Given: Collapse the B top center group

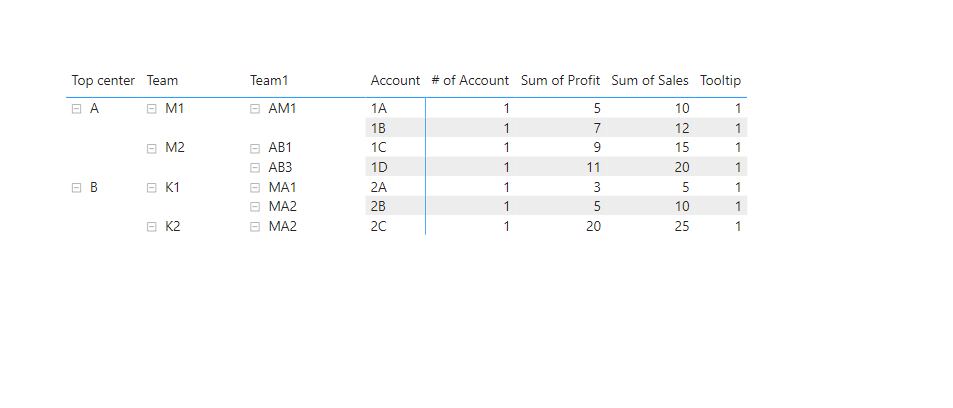Looking at the screenshot, I should 77,188.
